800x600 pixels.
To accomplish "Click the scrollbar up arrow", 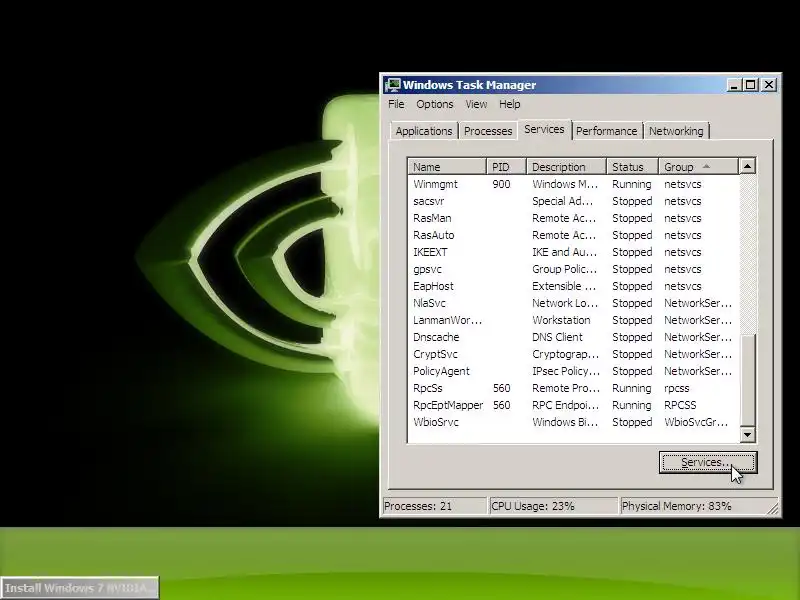I will pyautogui.click(x=747, y=166).
